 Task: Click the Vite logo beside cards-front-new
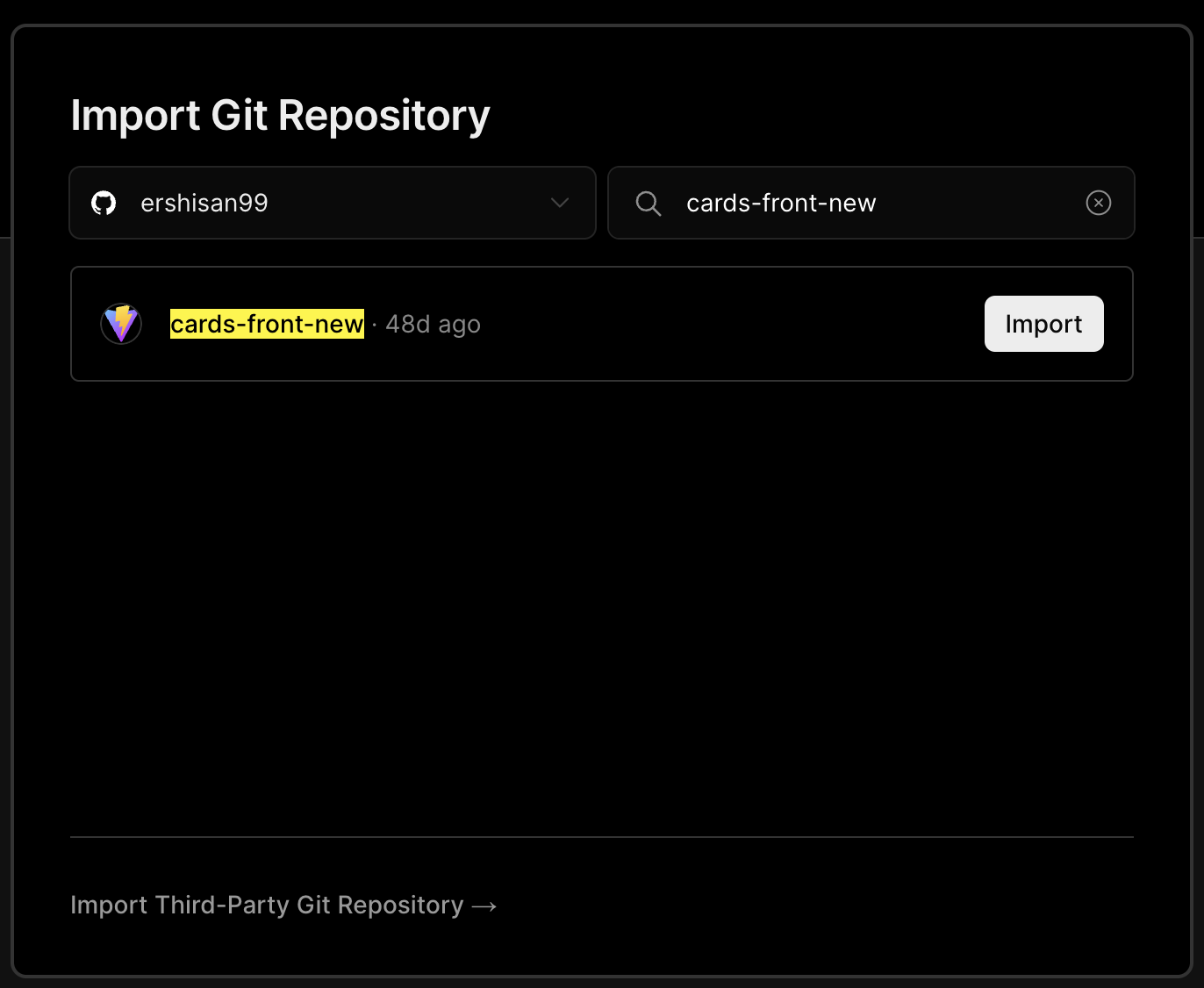click(121, 324)
